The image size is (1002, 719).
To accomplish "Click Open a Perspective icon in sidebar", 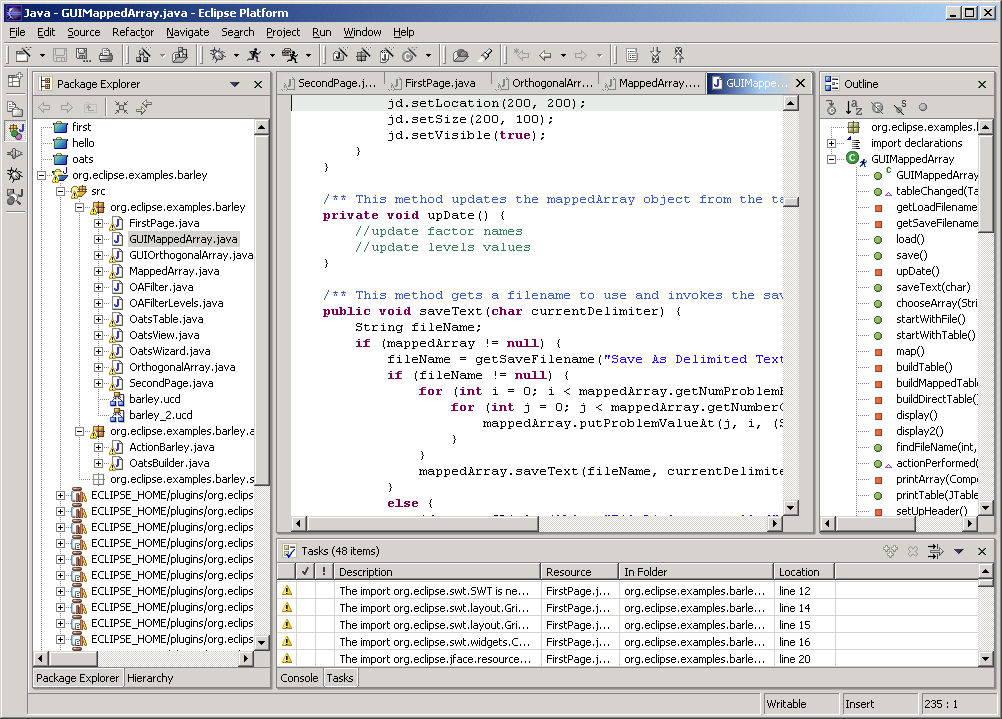I will (15, 81).
